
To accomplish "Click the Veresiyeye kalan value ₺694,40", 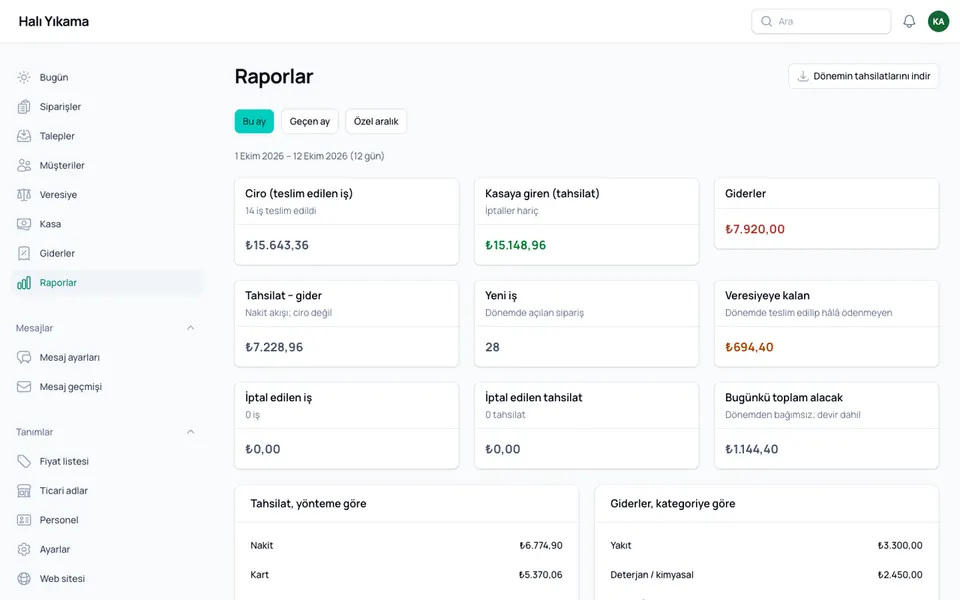I will [749, 347].
